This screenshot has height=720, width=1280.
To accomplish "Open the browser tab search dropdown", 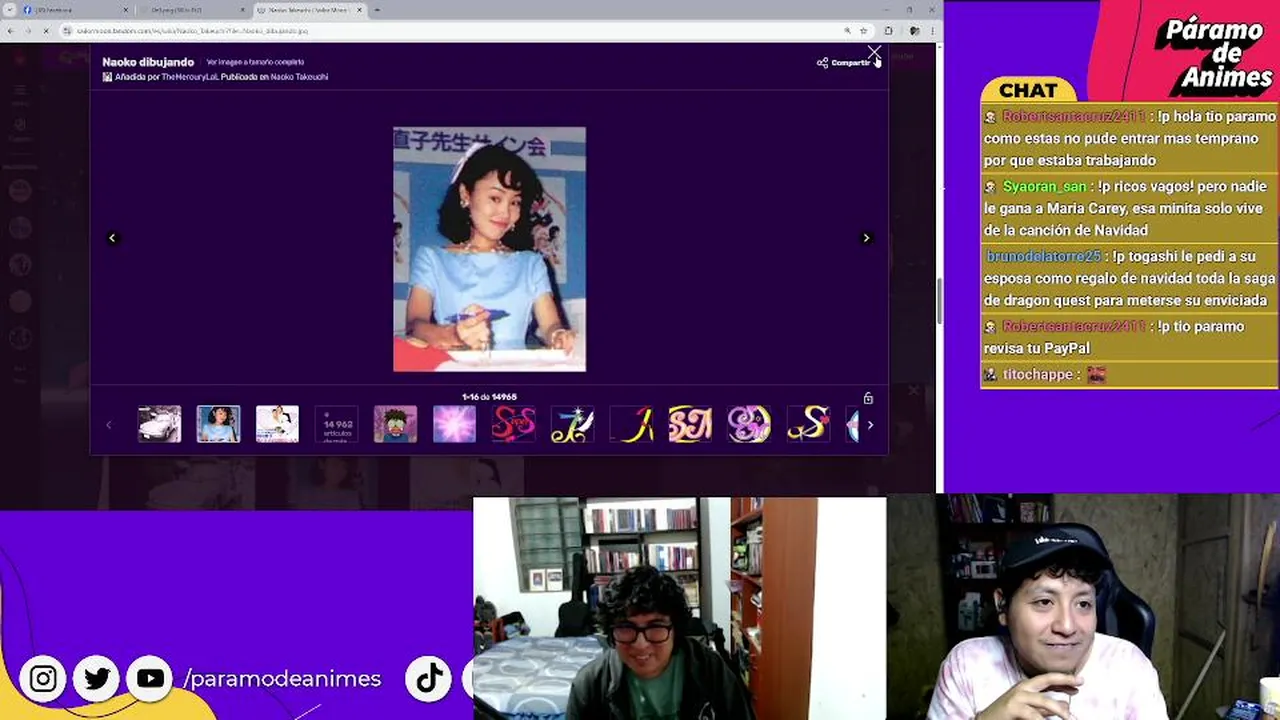I will [x=9, y=10].
